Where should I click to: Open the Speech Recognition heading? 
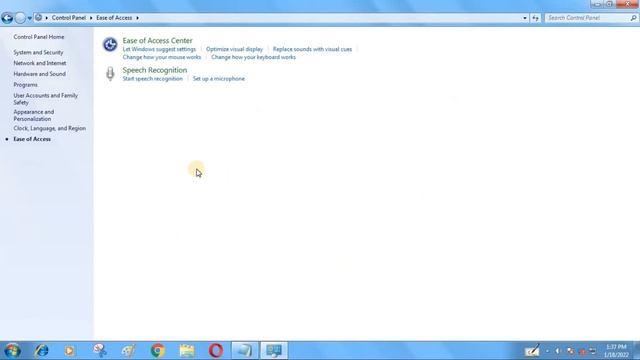pyautogui.click(x=155, y=70)
